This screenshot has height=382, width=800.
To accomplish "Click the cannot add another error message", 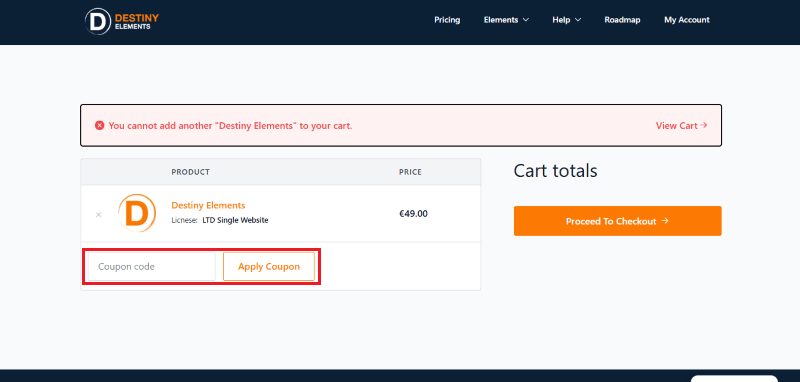I will (230, 125).
